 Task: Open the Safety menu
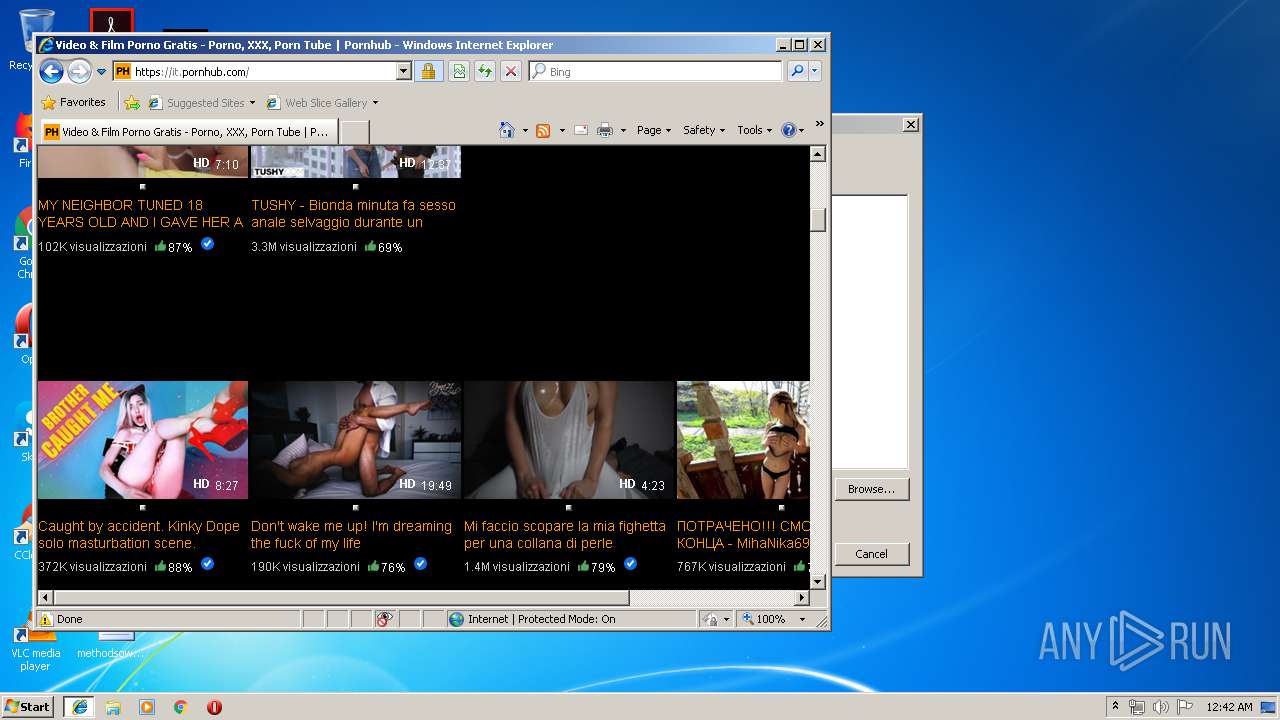[x=704, y=130]
